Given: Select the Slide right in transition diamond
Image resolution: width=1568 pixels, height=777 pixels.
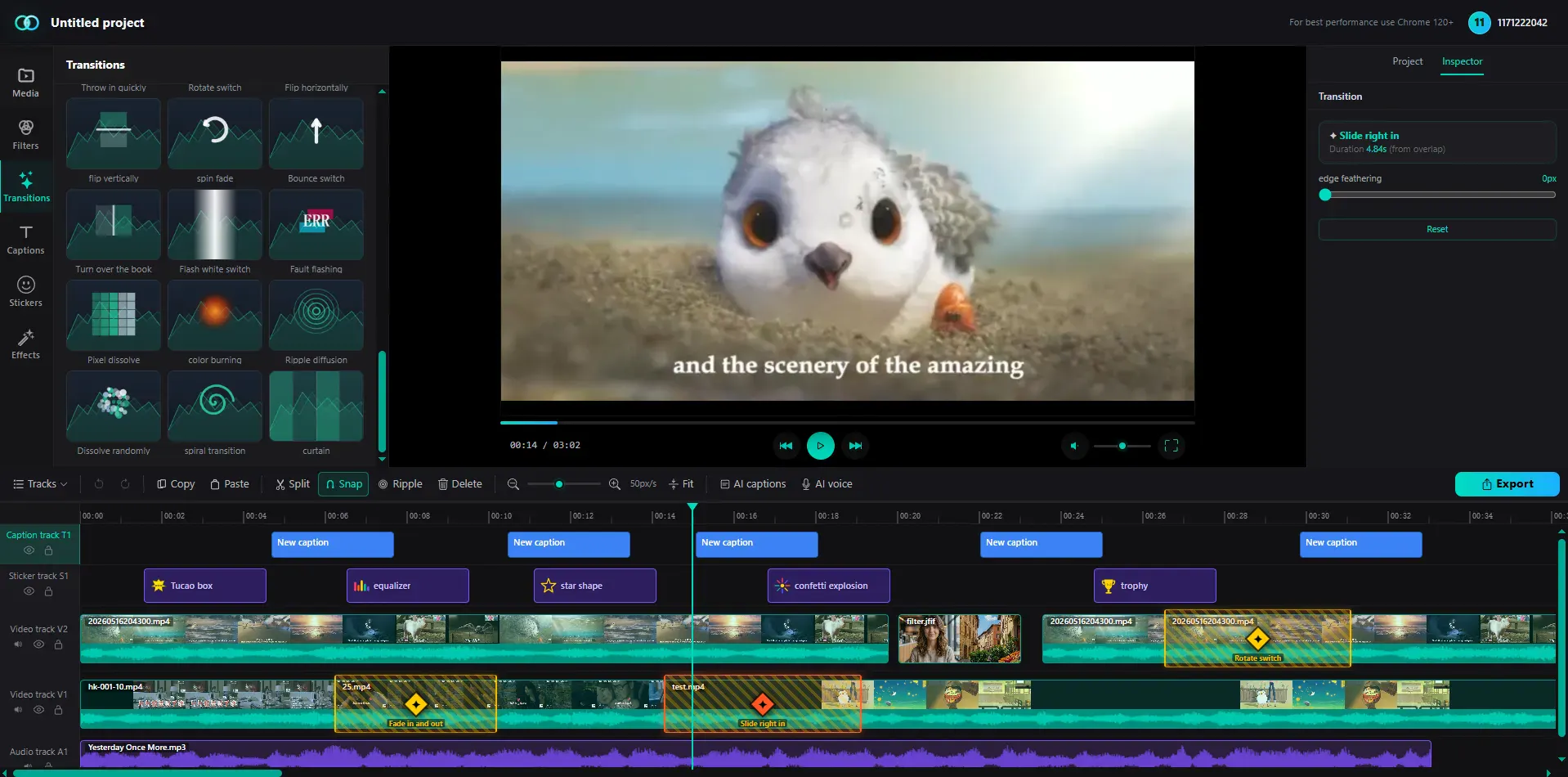Looking at the screenshot, I should point(763,704).
